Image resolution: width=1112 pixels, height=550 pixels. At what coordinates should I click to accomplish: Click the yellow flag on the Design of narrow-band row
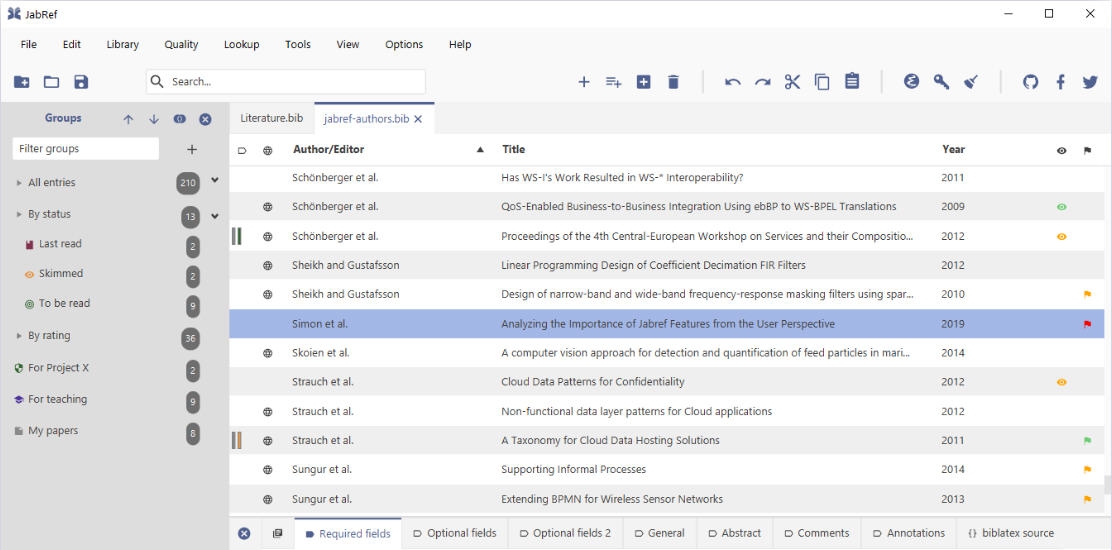(1087, 295)
